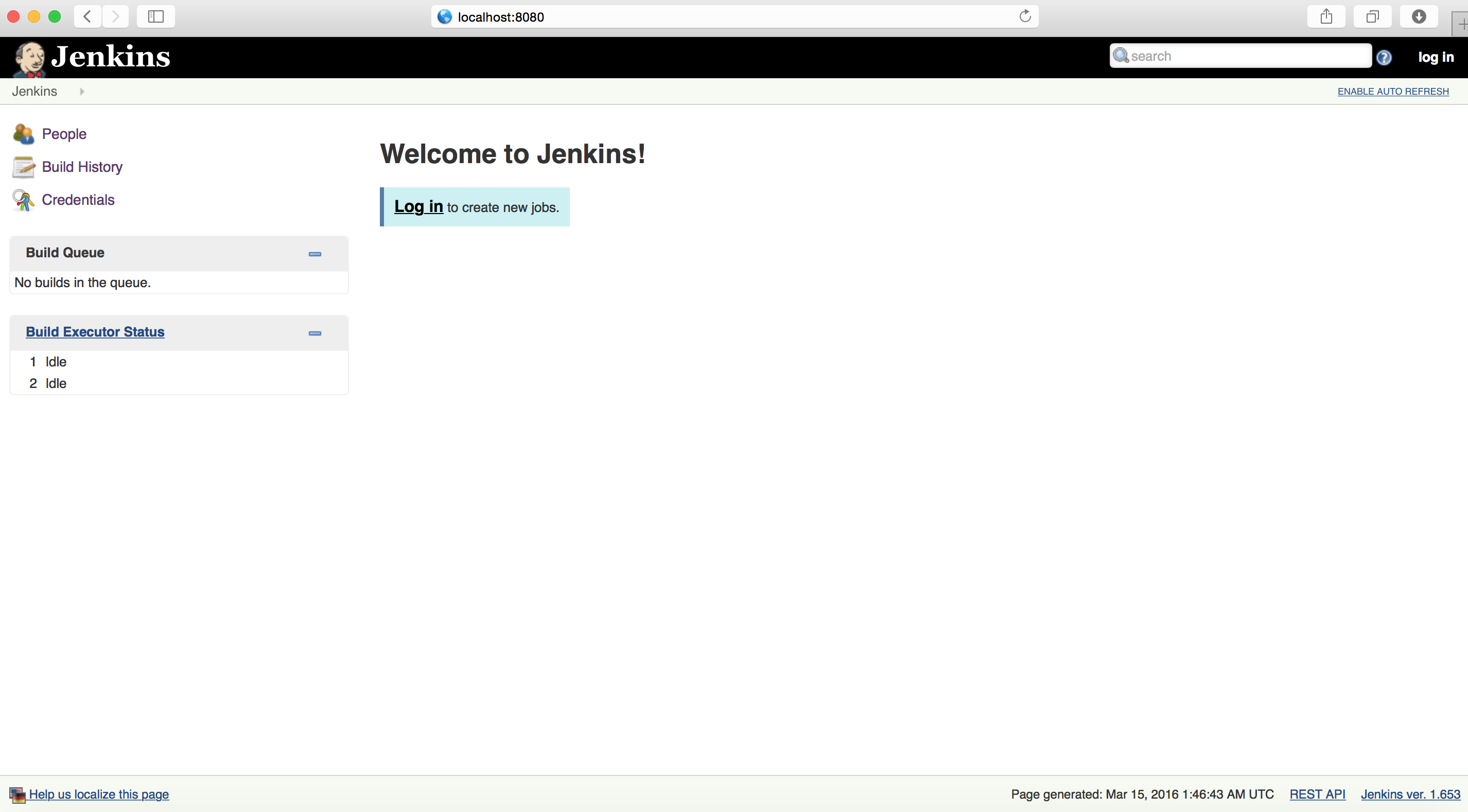Open the Safari share menu
1468x812 pixels.
tap(1326, 16)
